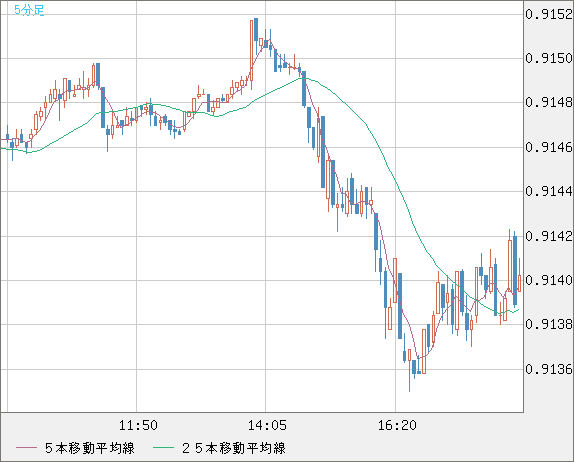The image size is (574, 462).
Task: Click the 5分足 chart timeframe label
Action: (x=29, y=10)
